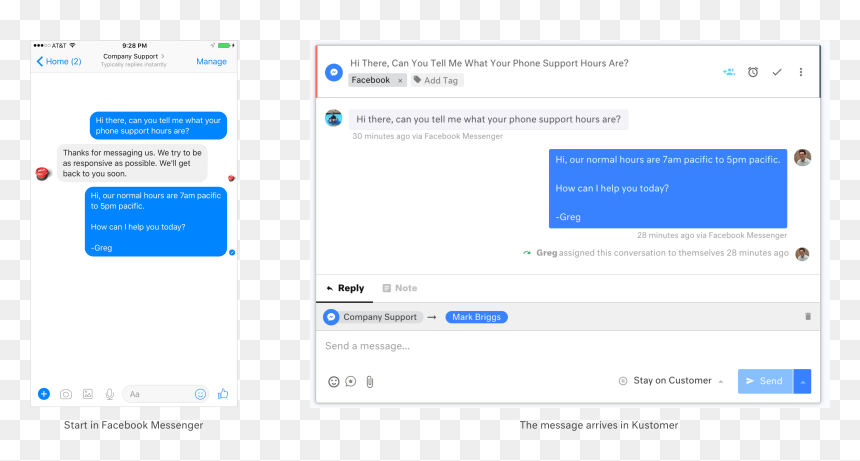Viewport: 860px width, 461px height.
Task: Tap the Home (2) back link in Messenger
Action: tap(59, 61)
